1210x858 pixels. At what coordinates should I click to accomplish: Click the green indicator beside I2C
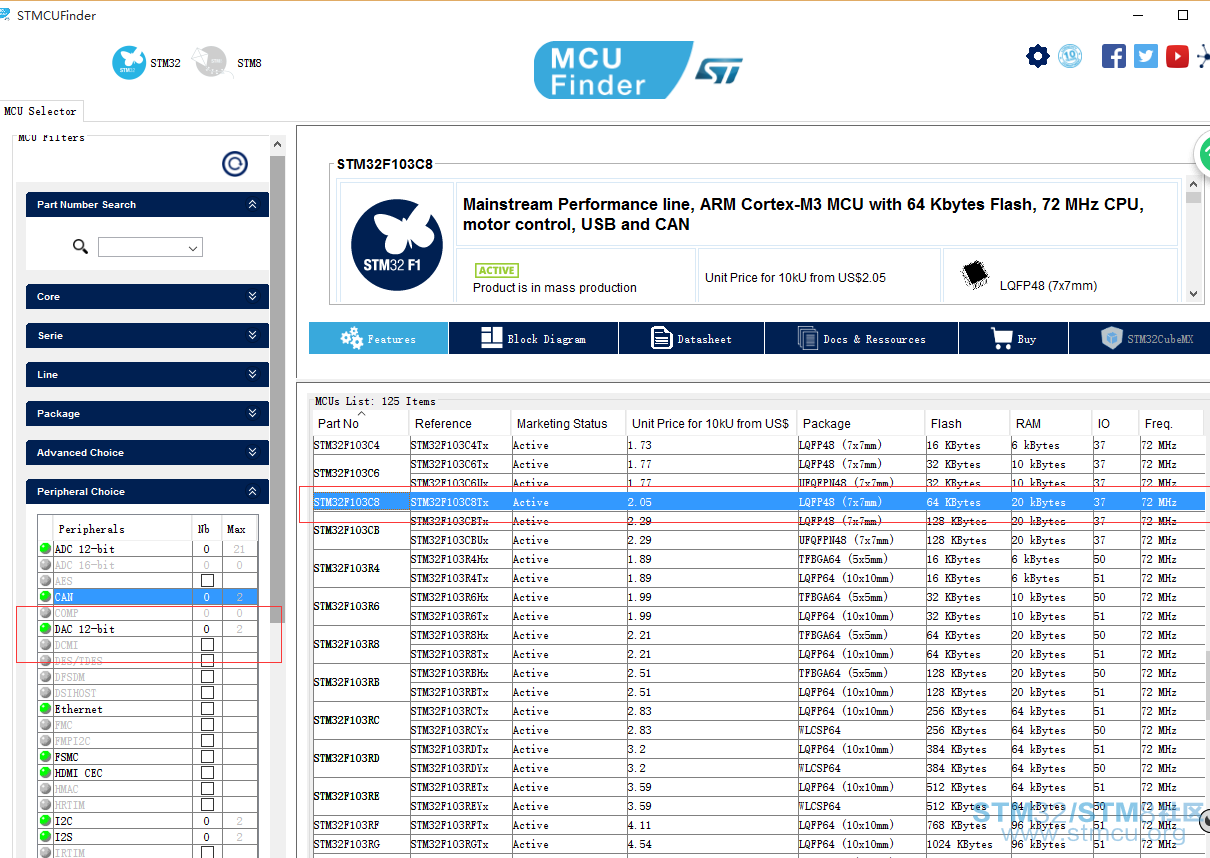(x=45, y=821)
